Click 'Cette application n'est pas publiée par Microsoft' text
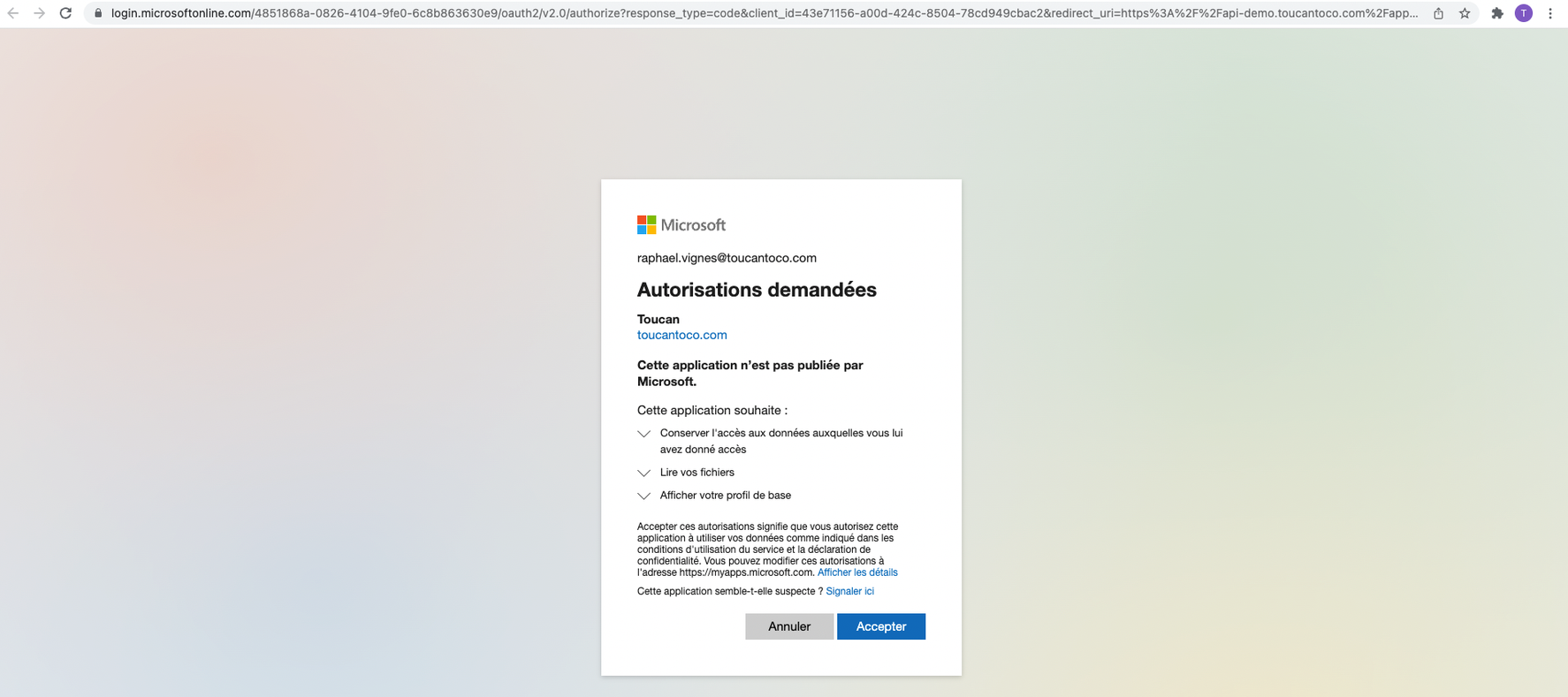The image size is (1568, 697). (750, 373)
